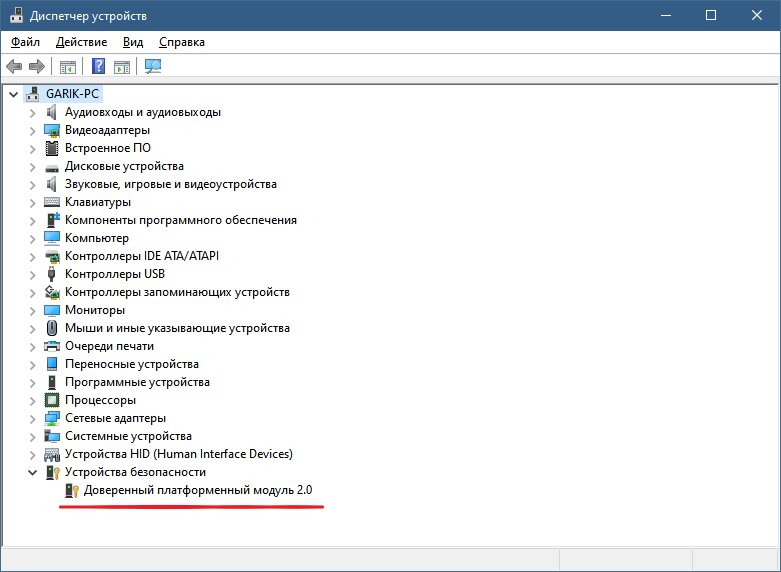
Task: Click the icon of Устройства HID
Action: 52,454
